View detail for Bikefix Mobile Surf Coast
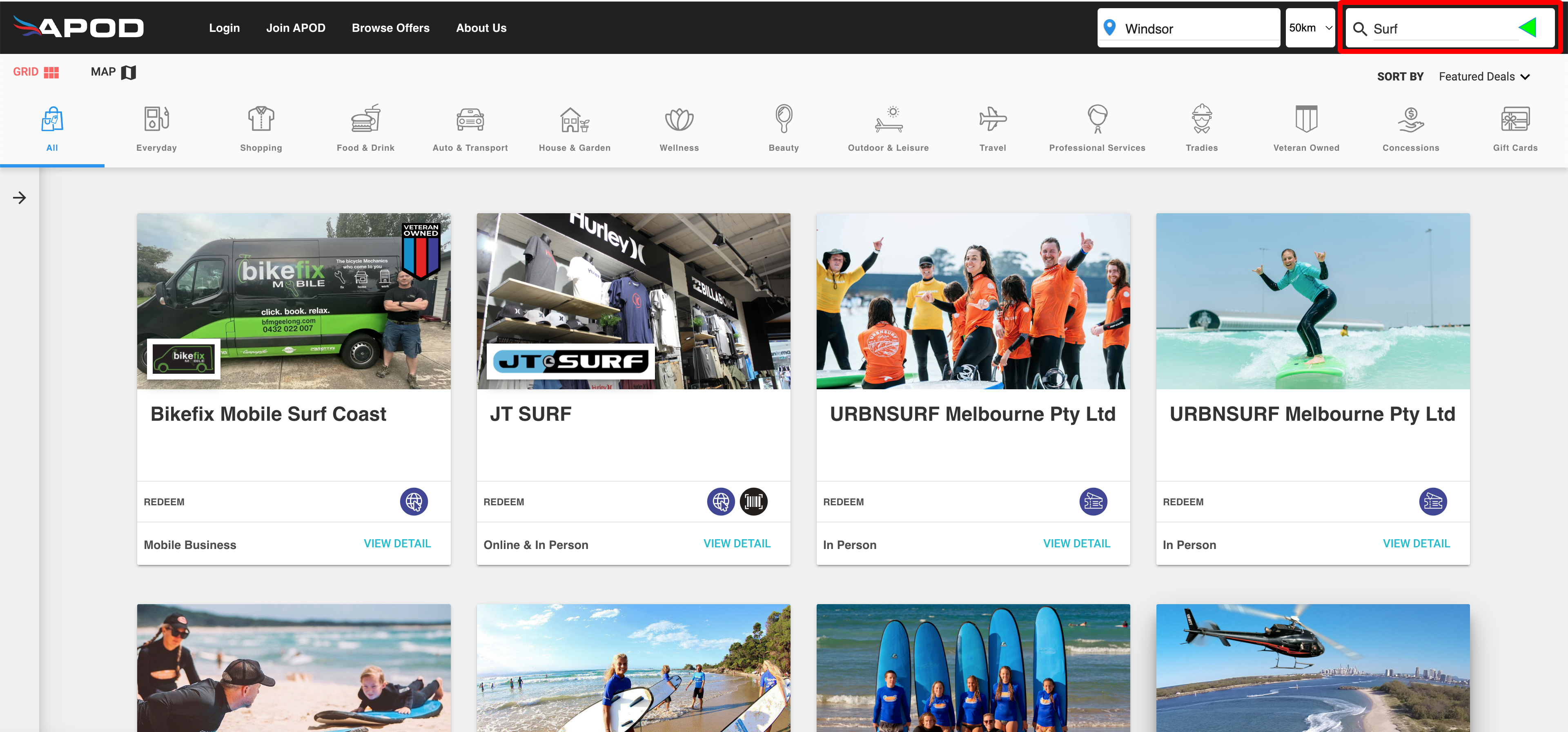The image size is (1568, 732). [x=397, y=544]
